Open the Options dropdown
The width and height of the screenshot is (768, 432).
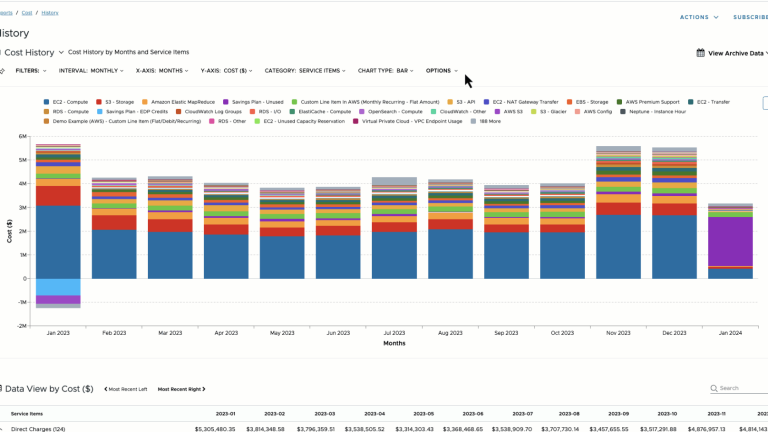(x=442, y=71)
